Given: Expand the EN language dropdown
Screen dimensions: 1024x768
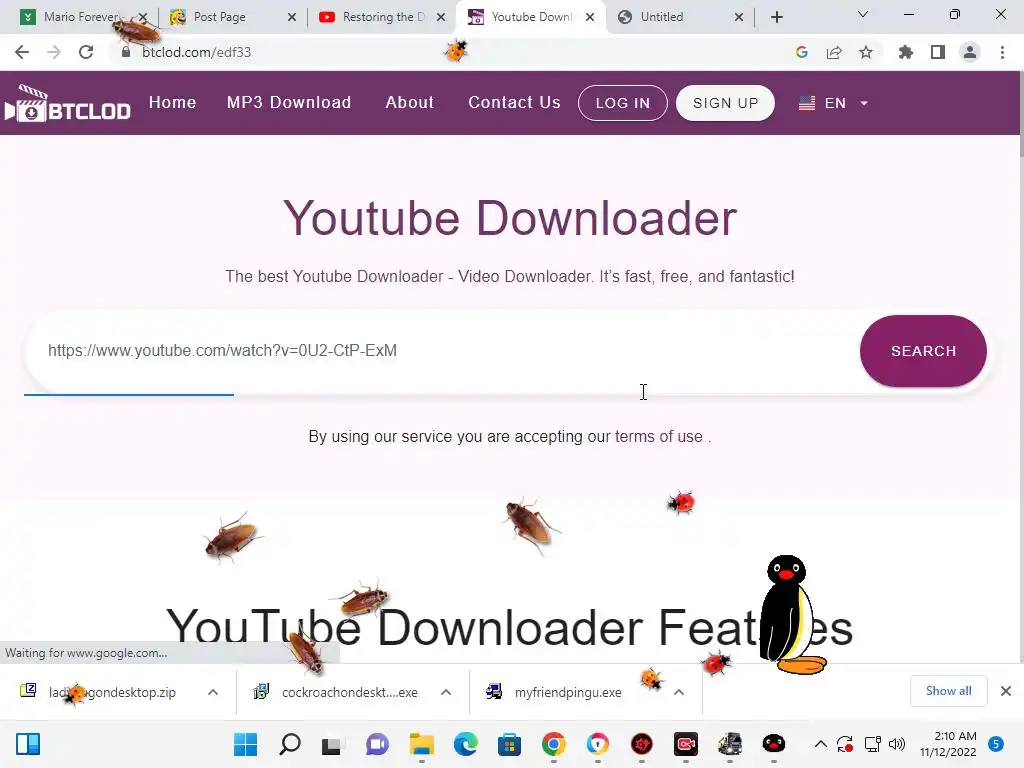Looking at the screenshot, I should tap(833, 103).
